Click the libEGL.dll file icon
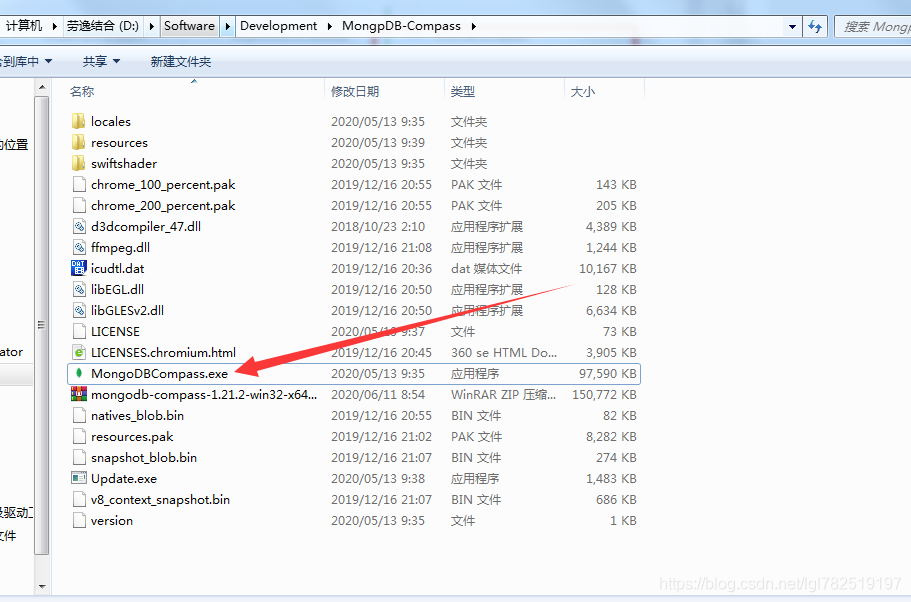911x602 pixels. tap(79, 289)
